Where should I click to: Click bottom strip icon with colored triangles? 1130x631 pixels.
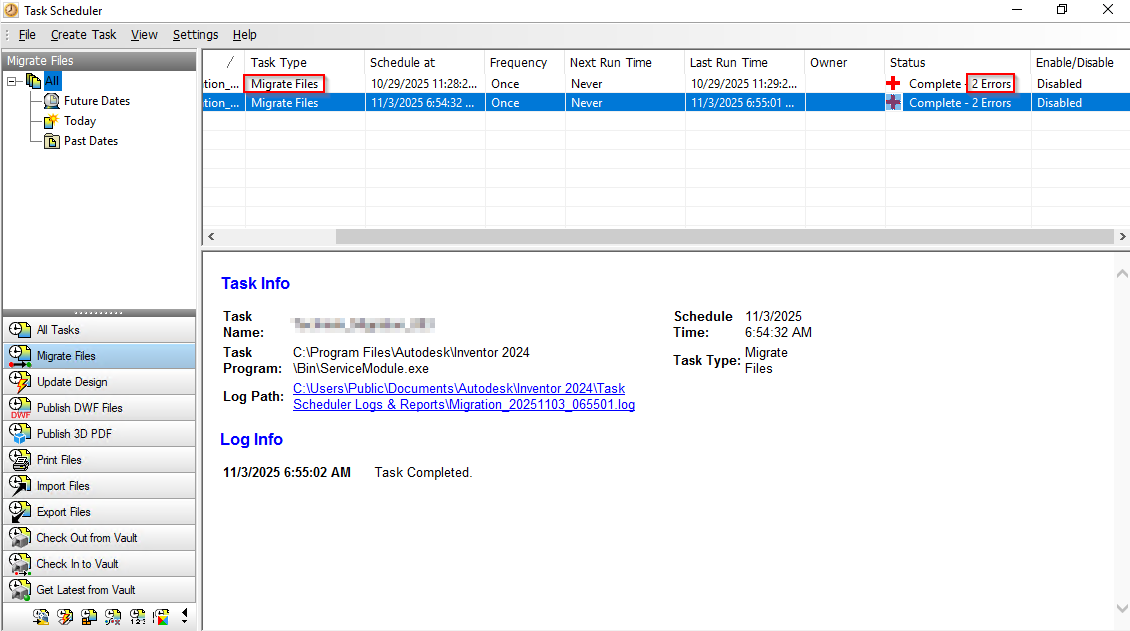click(x=161, y=617)
